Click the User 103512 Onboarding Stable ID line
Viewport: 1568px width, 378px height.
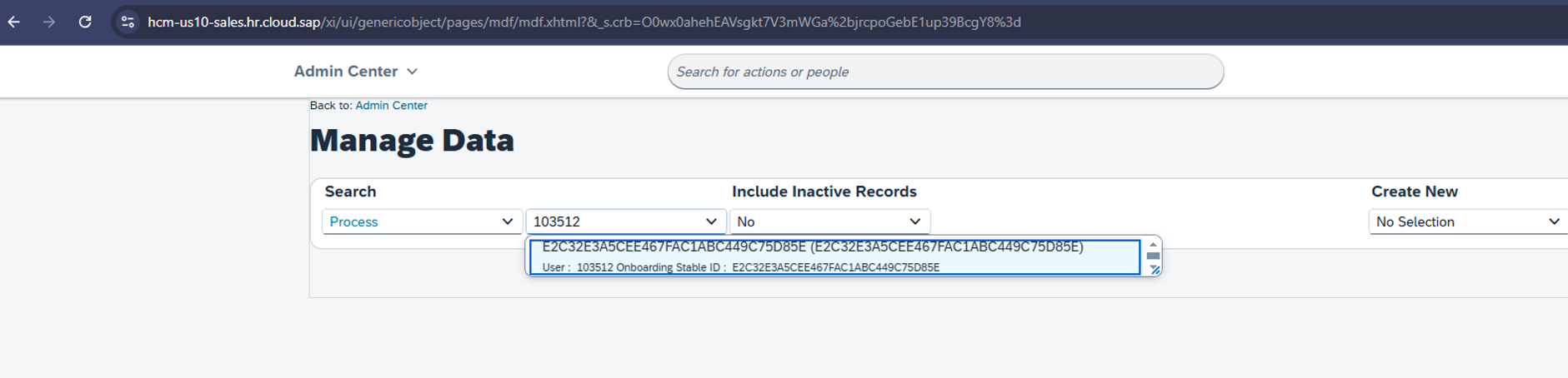pyautogui.click(x=741, y=267)
